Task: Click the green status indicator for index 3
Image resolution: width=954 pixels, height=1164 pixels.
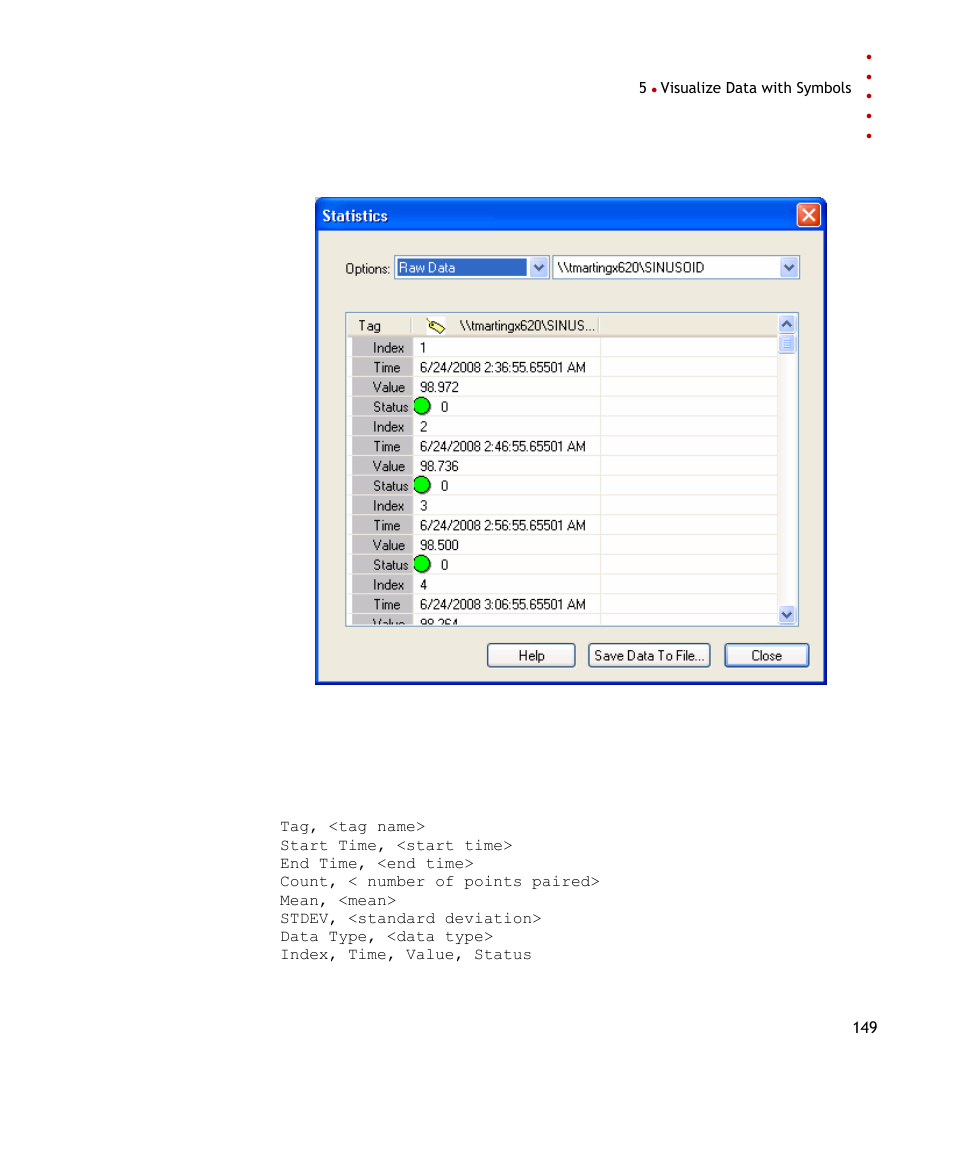Action: coord(422,565)
